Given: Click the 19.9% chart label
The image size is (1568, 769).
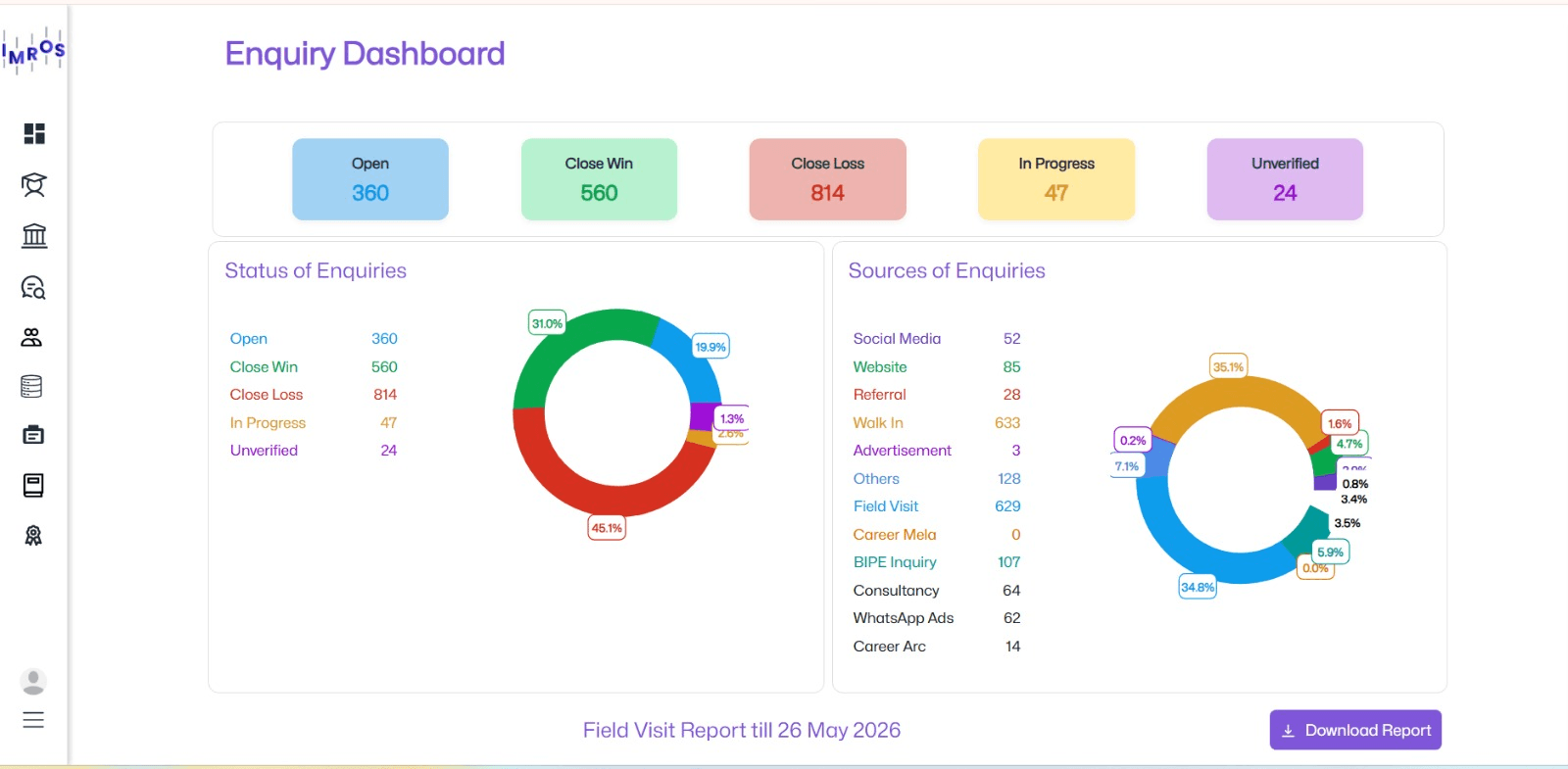Looking at the screenshot, I should pyautogui.click(x=710, y=347).
